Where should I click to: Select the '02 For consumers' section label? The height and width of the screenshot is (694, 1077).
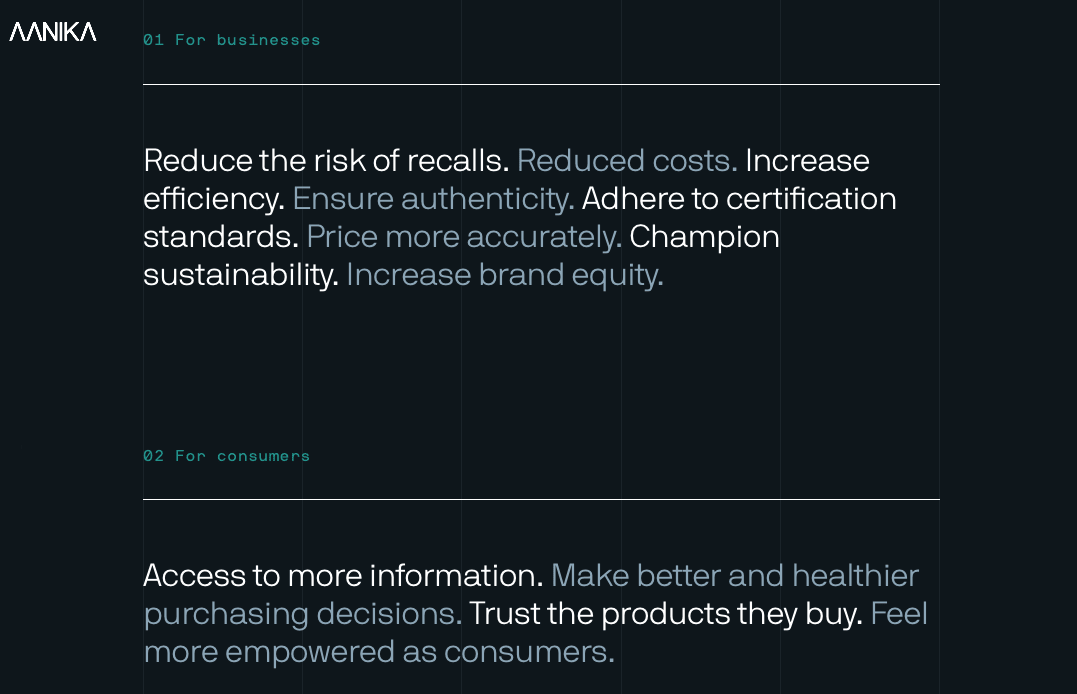[227, 456]
